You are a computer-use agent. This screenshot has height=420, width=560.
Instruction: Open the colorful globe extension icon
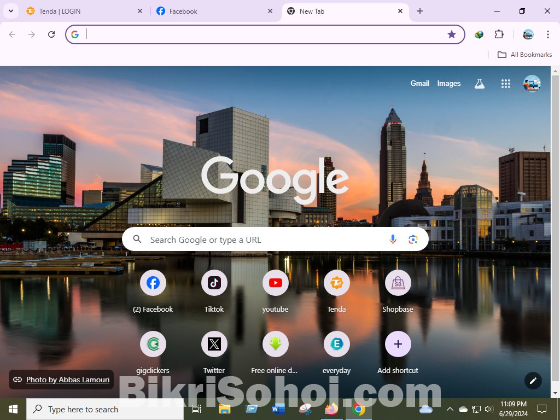[479, 34]
